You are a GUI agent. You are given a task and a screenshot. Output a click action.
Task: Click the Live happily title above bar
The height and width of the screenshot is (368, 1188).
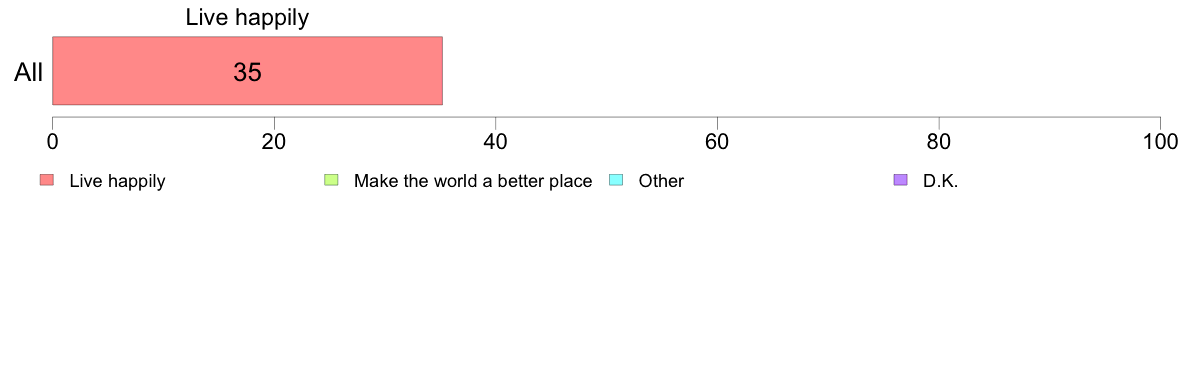click(x=247, y=18)
